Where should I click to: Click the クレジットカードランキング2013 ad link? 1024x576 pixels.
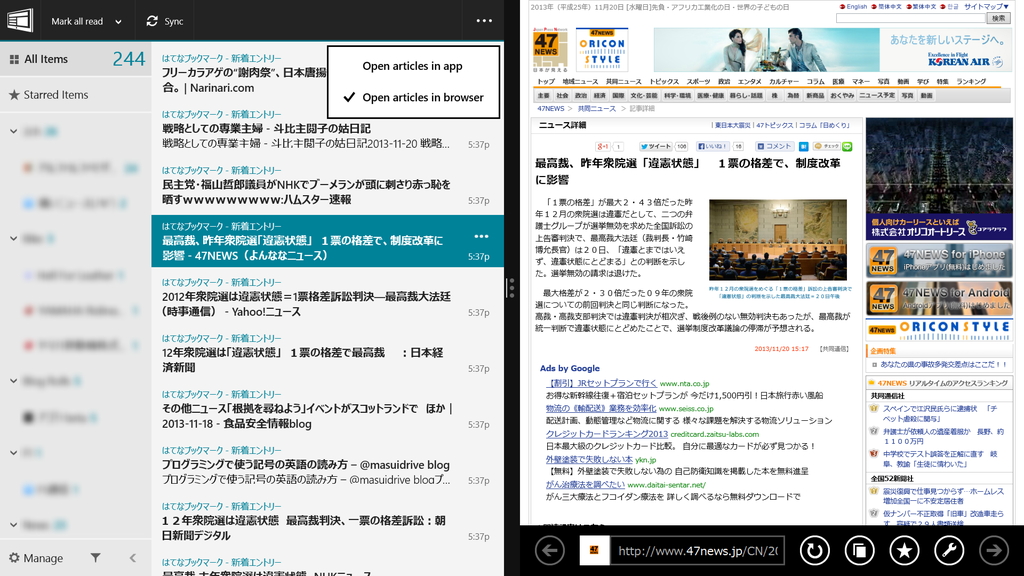click(x=607, y=434)
